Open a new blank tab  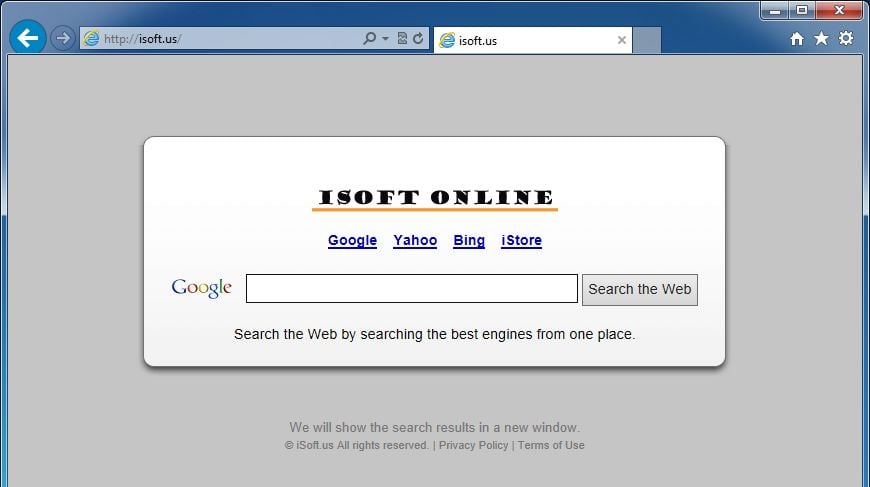tap(646, 40)
